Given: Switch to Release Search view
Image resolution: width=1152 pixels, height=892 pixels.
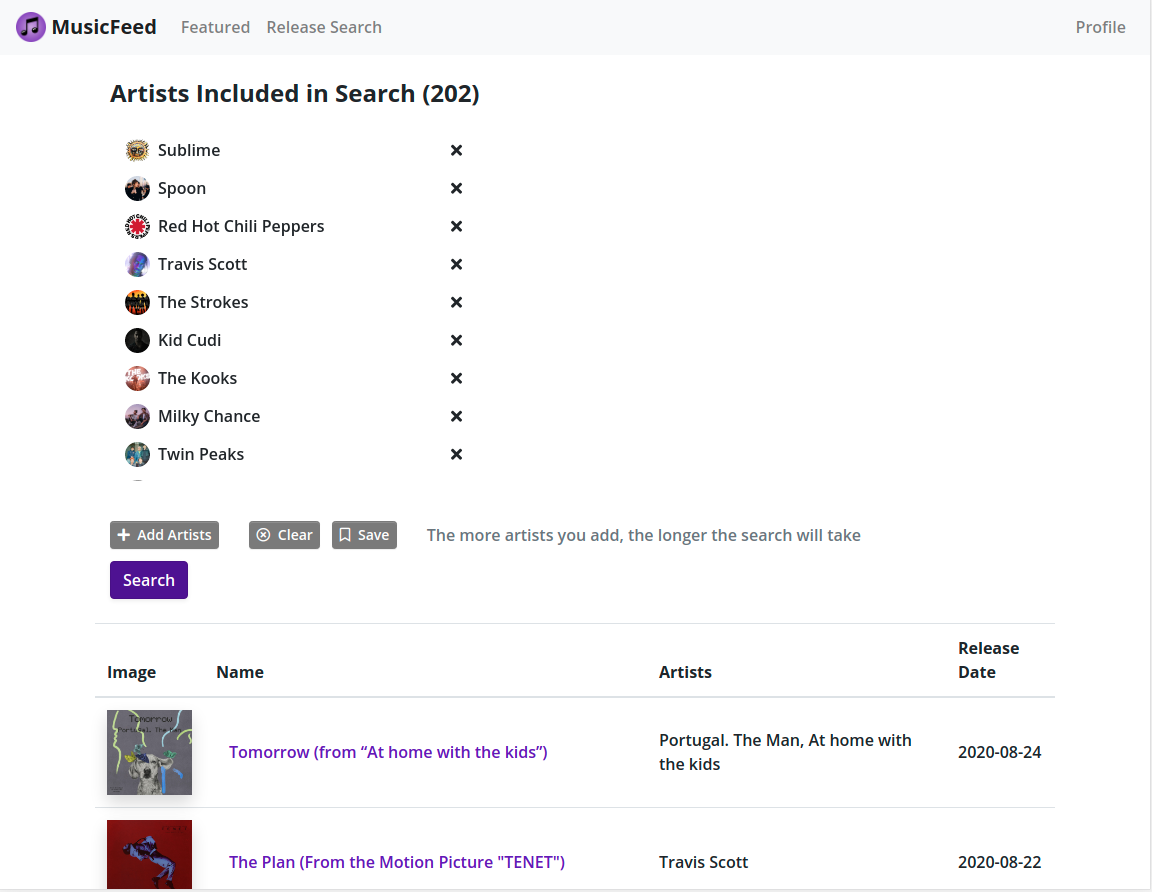Looking at the screenshot, I should (x=324, y=27).
